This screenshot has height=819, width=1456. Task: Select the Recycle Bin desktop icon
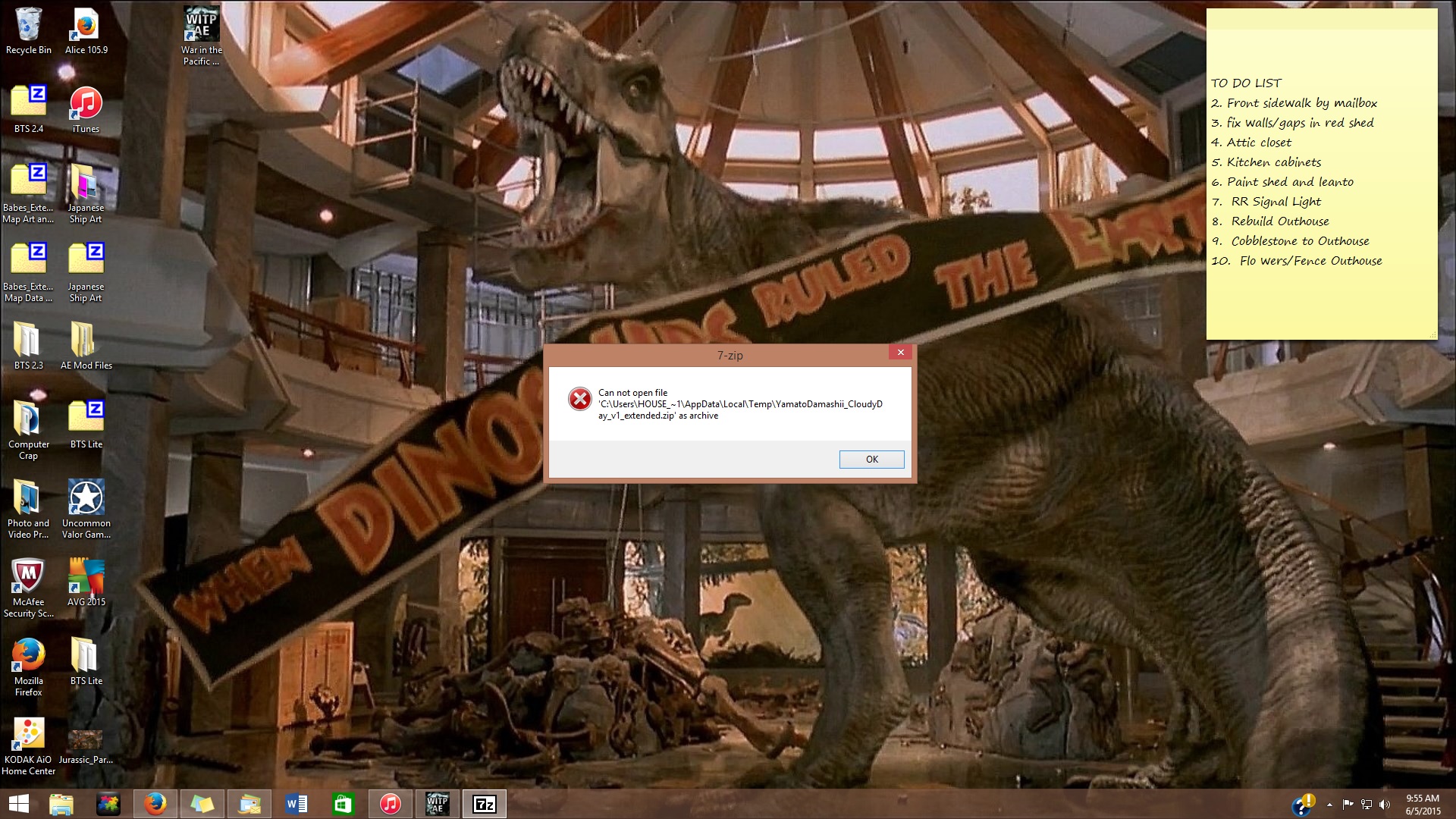click(29, 31)
